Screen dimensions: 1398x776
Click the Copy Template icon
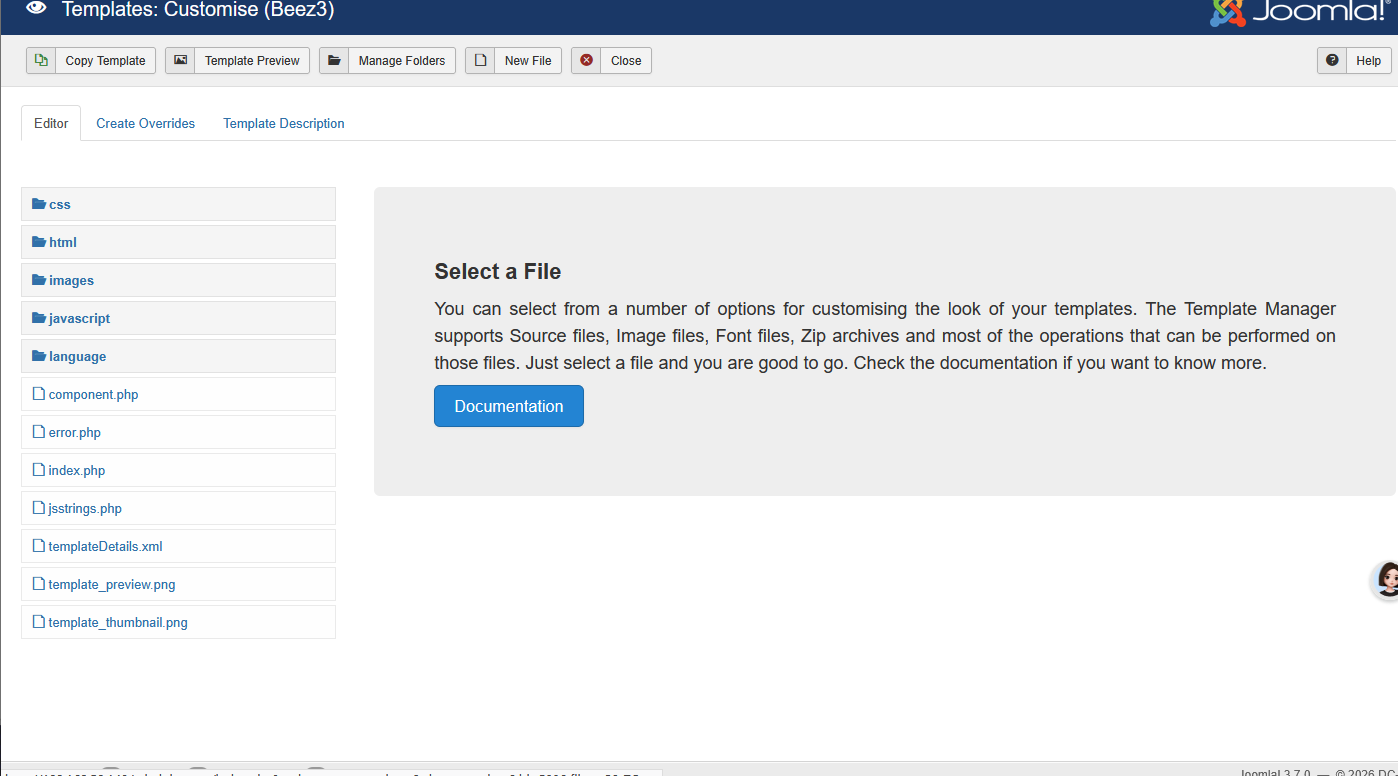(41, 60)
